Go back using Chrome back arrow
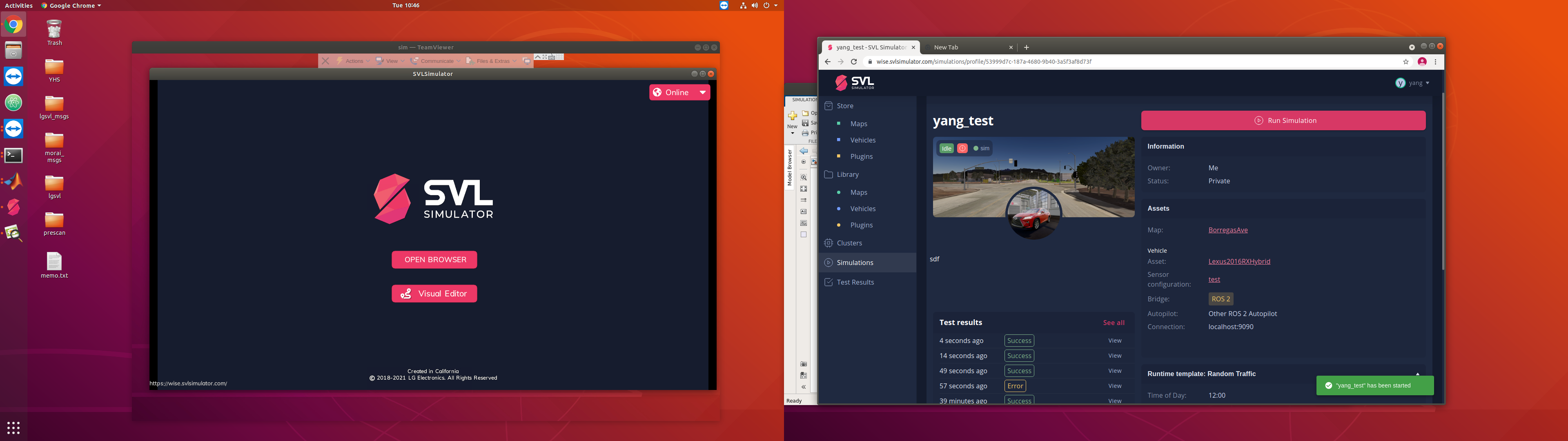This screenshot has height=441, width=1568. (x=827, y=62)
